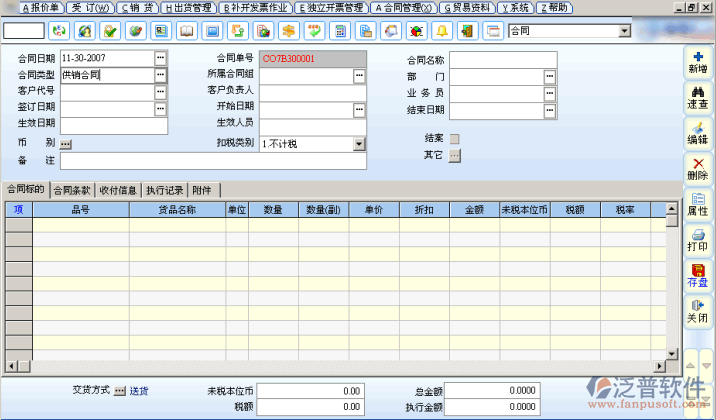Click the 删除 (Delete) red X button
This screenshot has height=420, width=716.
click(697, 168)
